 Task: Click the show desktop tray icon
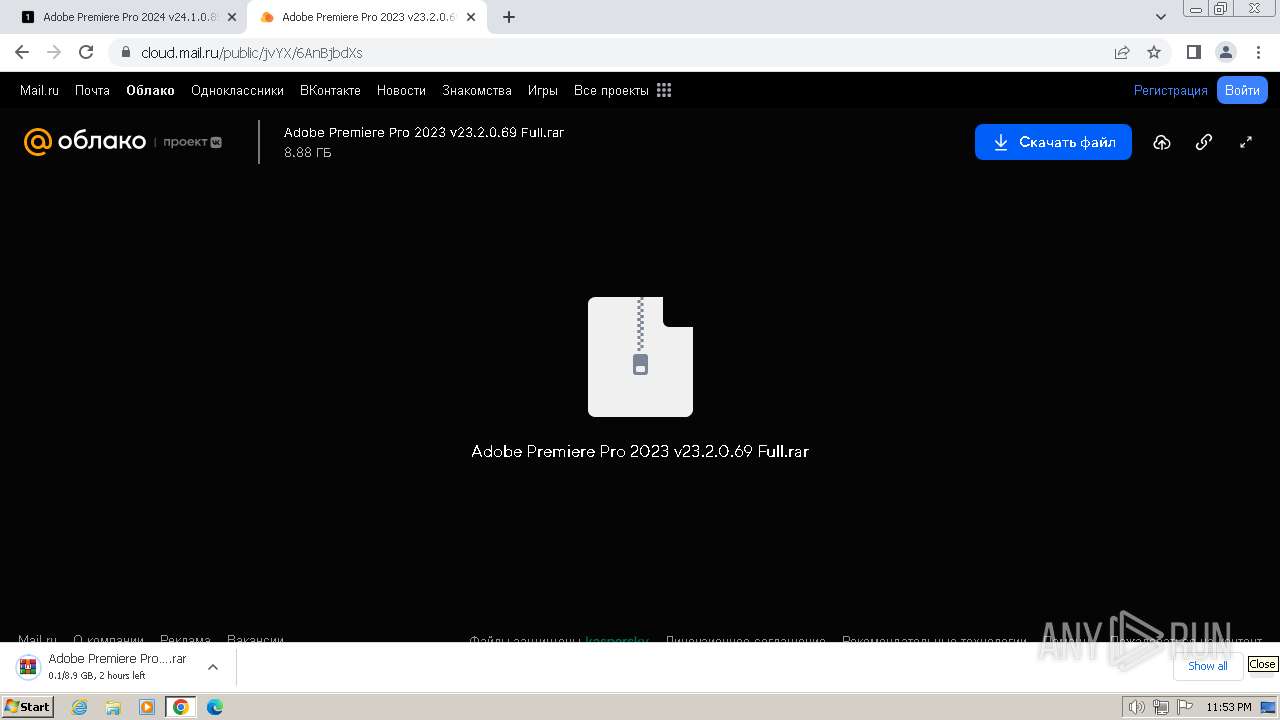[1270, 707]
